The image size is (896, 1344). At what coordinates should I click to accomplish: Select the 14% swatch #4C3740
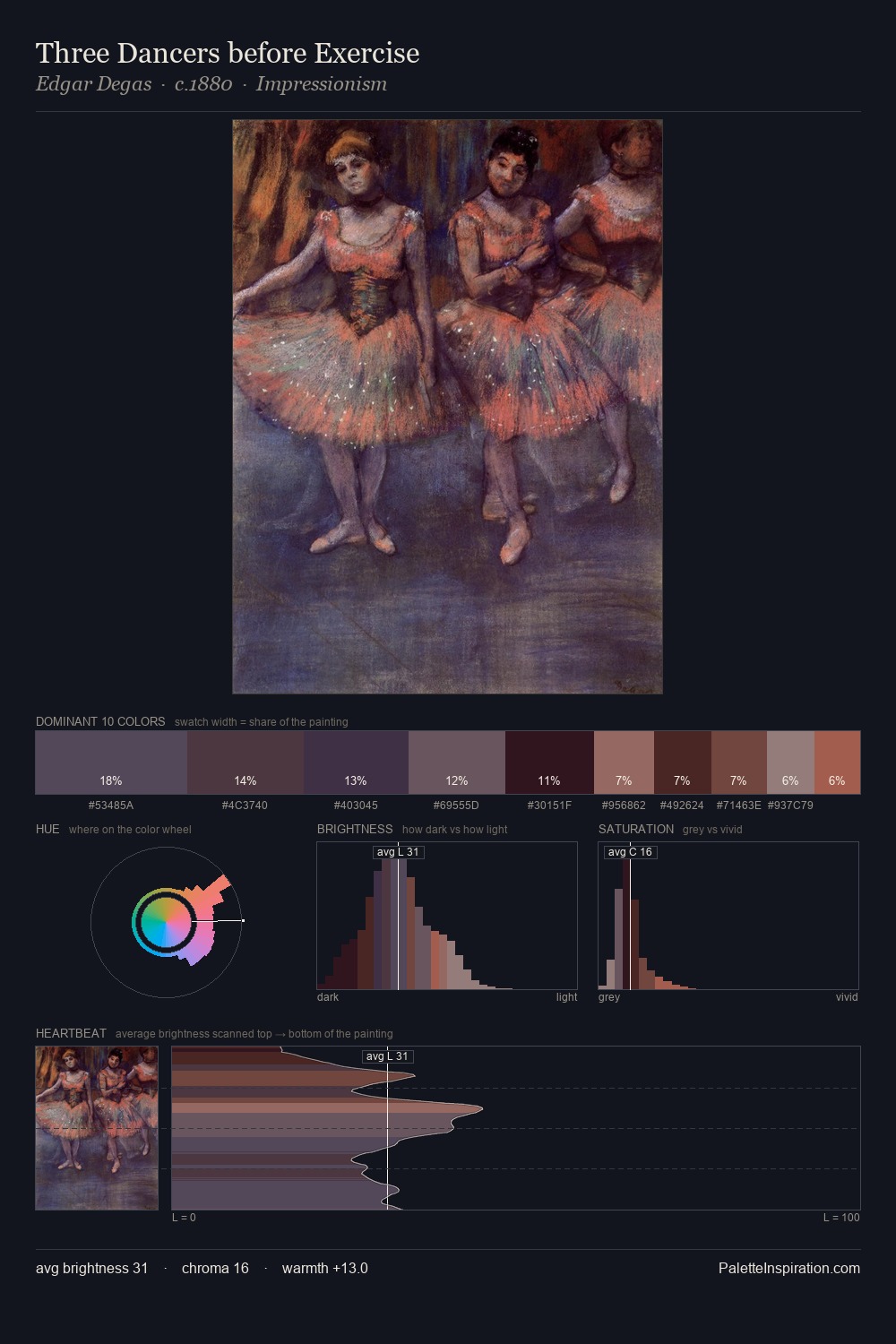(246, 762)
